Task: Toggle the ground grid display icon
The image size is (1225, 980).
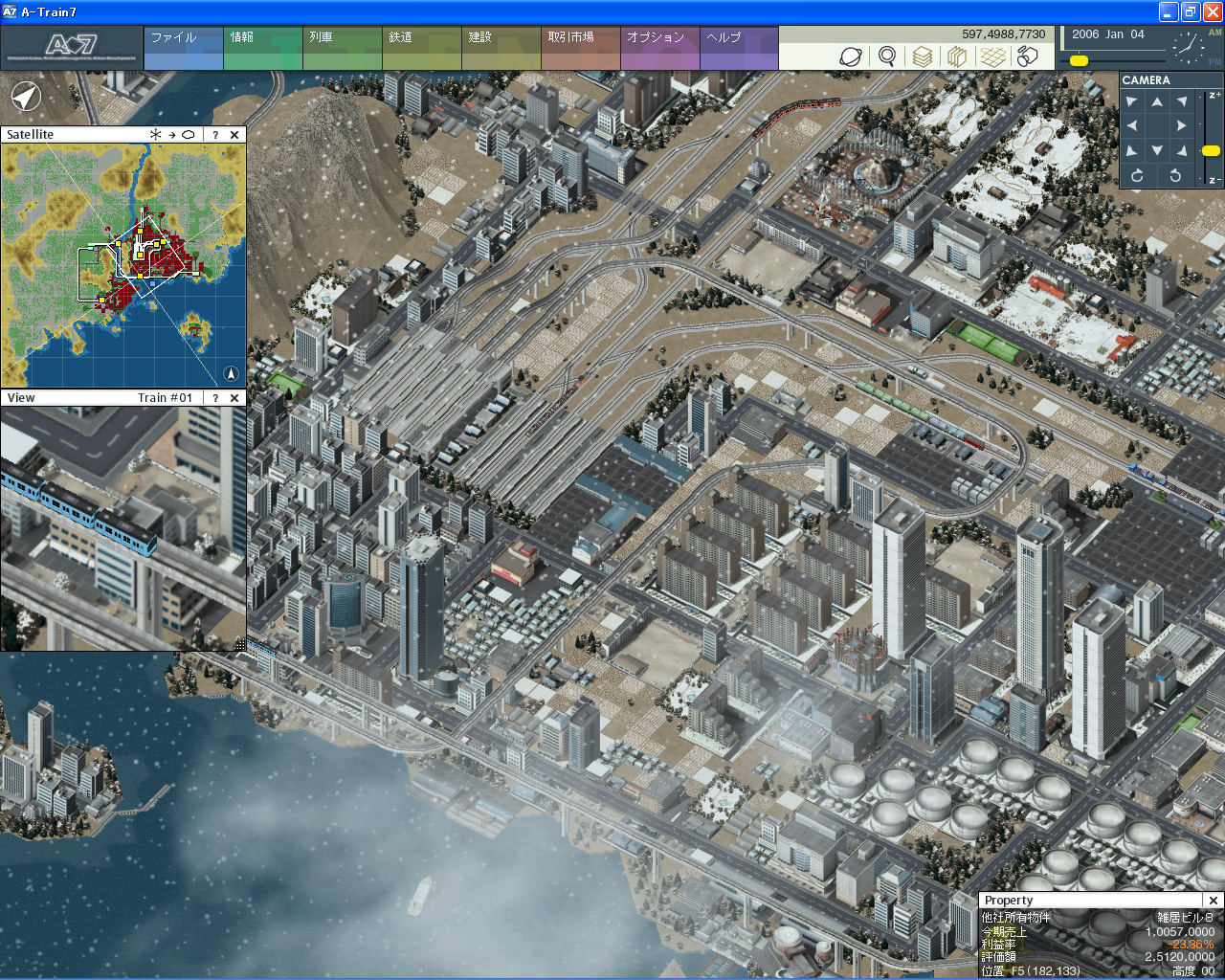Action: click(x=992, y=56)
